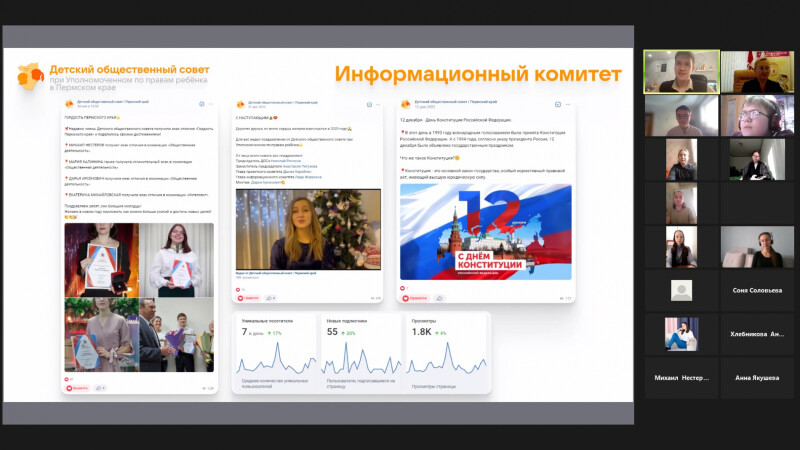
Task: Select the Анна Якушева participant tile
Action: pyautogui.click(x=757, y=379)
